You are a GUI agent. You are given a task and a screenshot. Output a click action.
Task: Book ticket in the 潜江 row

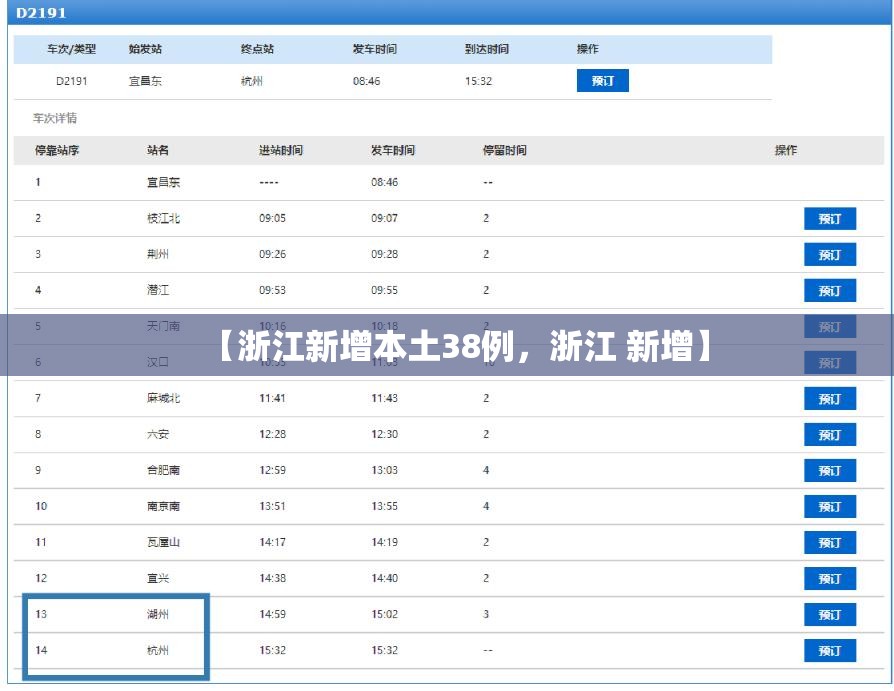(x=830, y=291)
